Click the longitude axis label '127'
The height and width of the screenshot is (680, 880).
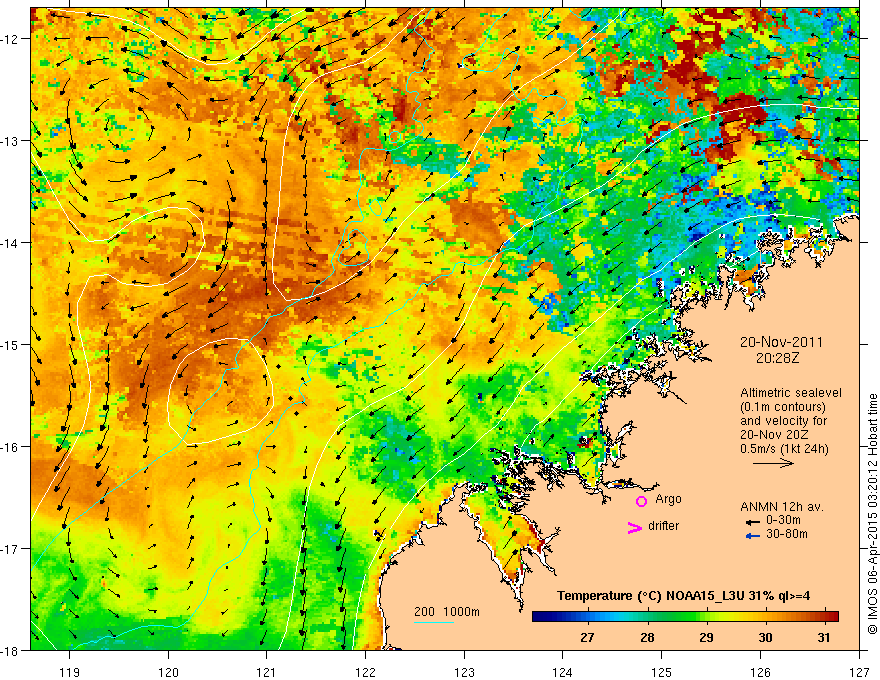click(859, 672)
